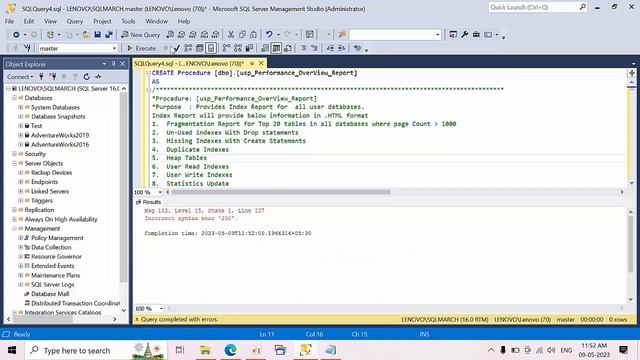Parse the query with the checkmark icon
This screenshot has width=640, height=360.
click(x=176, y=48)
